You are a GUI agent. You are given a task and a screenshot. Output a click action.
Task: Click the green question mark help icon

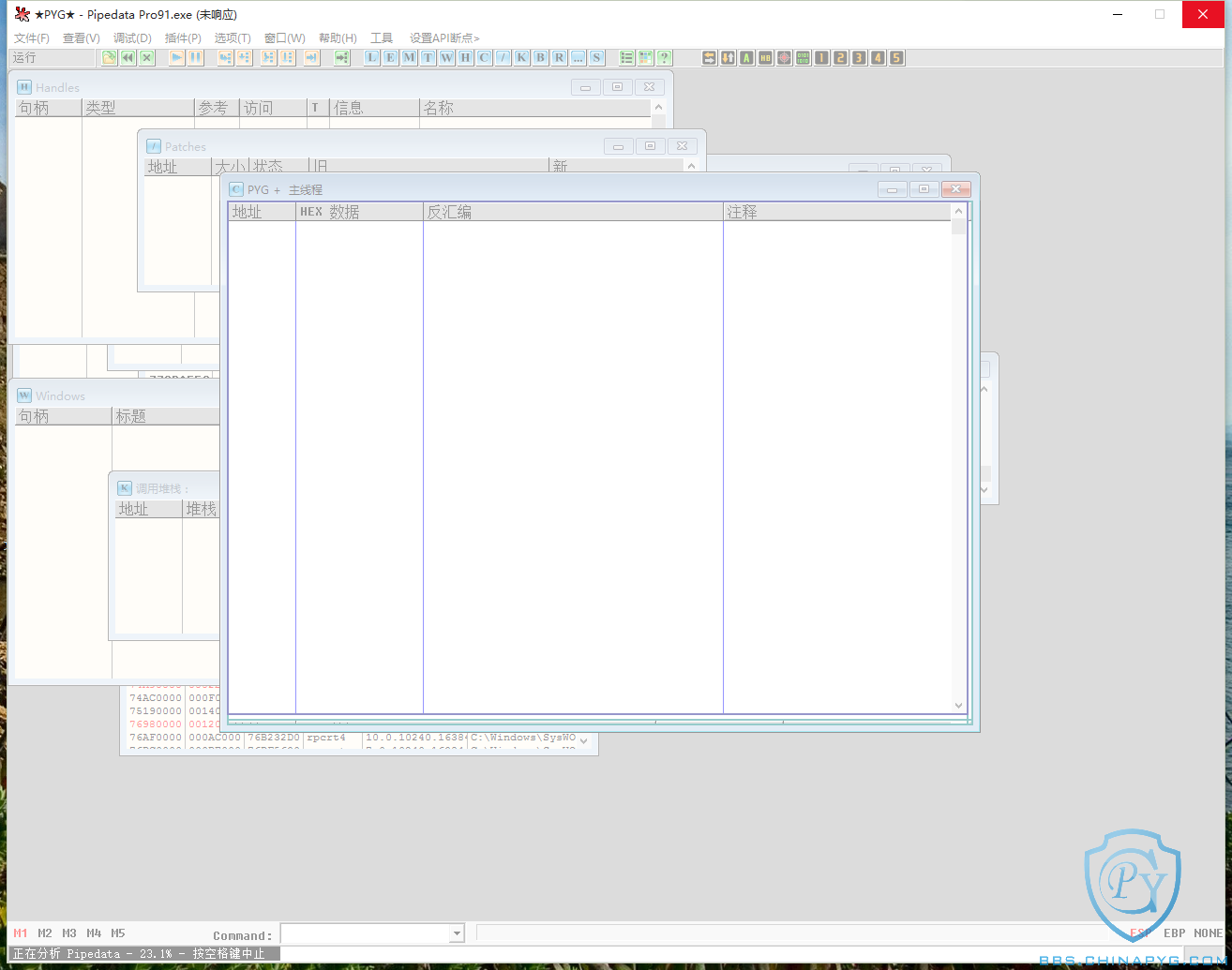point(664,57)
